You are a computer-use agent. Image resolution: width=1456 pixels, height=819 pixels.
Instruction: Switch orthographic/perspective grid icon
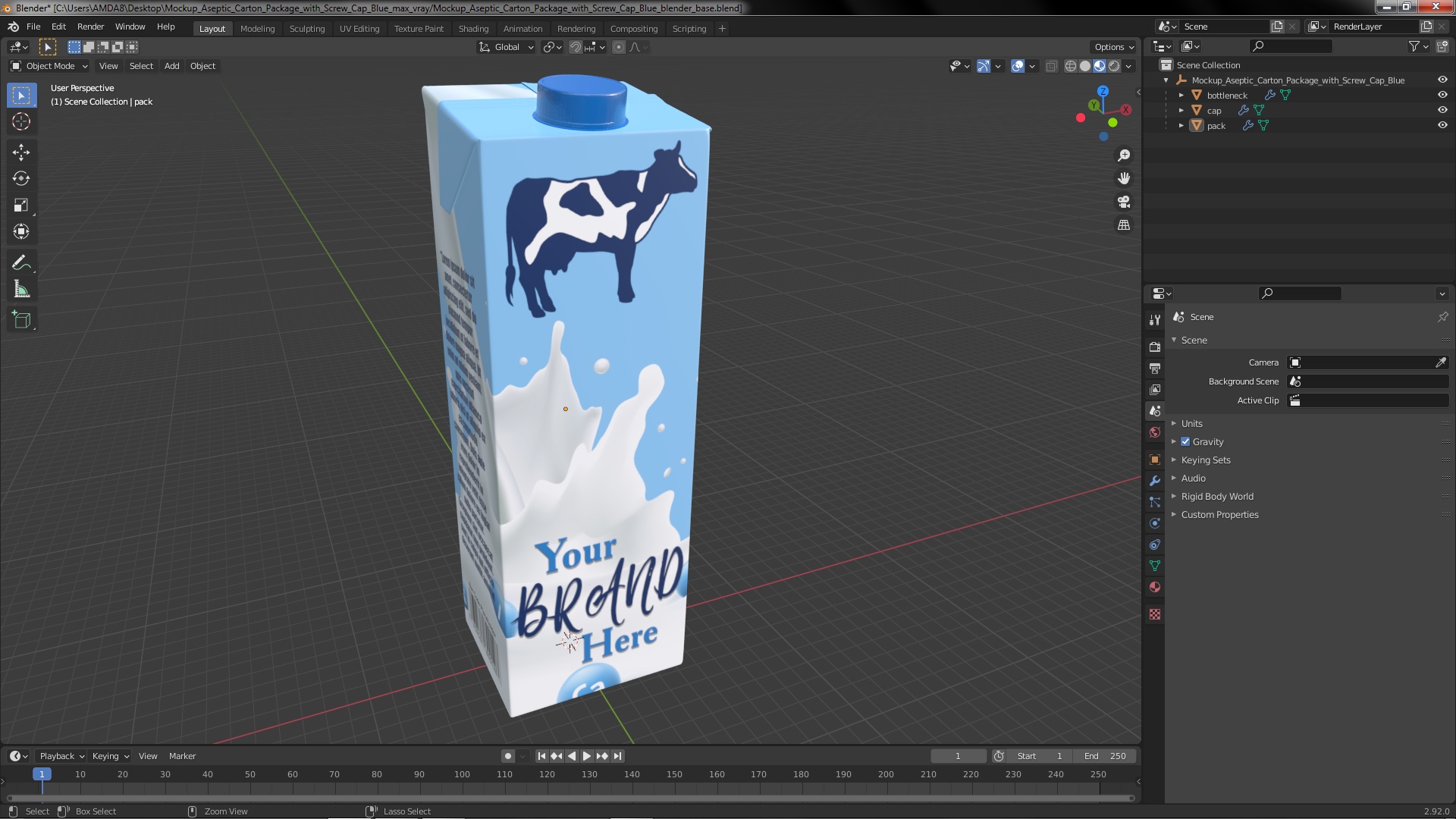(x=1124, y=225)
